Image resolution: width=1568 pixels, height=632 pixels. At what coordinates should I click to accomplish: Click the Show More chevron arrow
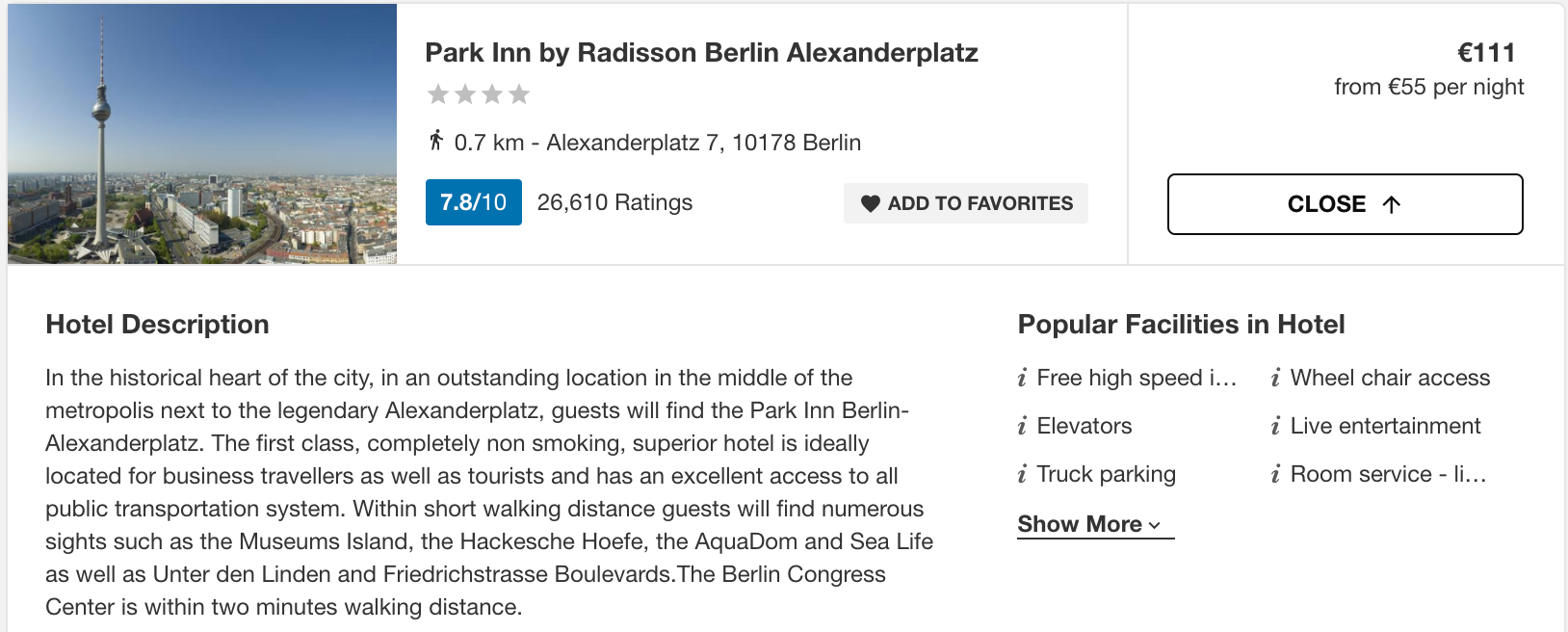(1155, 525)
